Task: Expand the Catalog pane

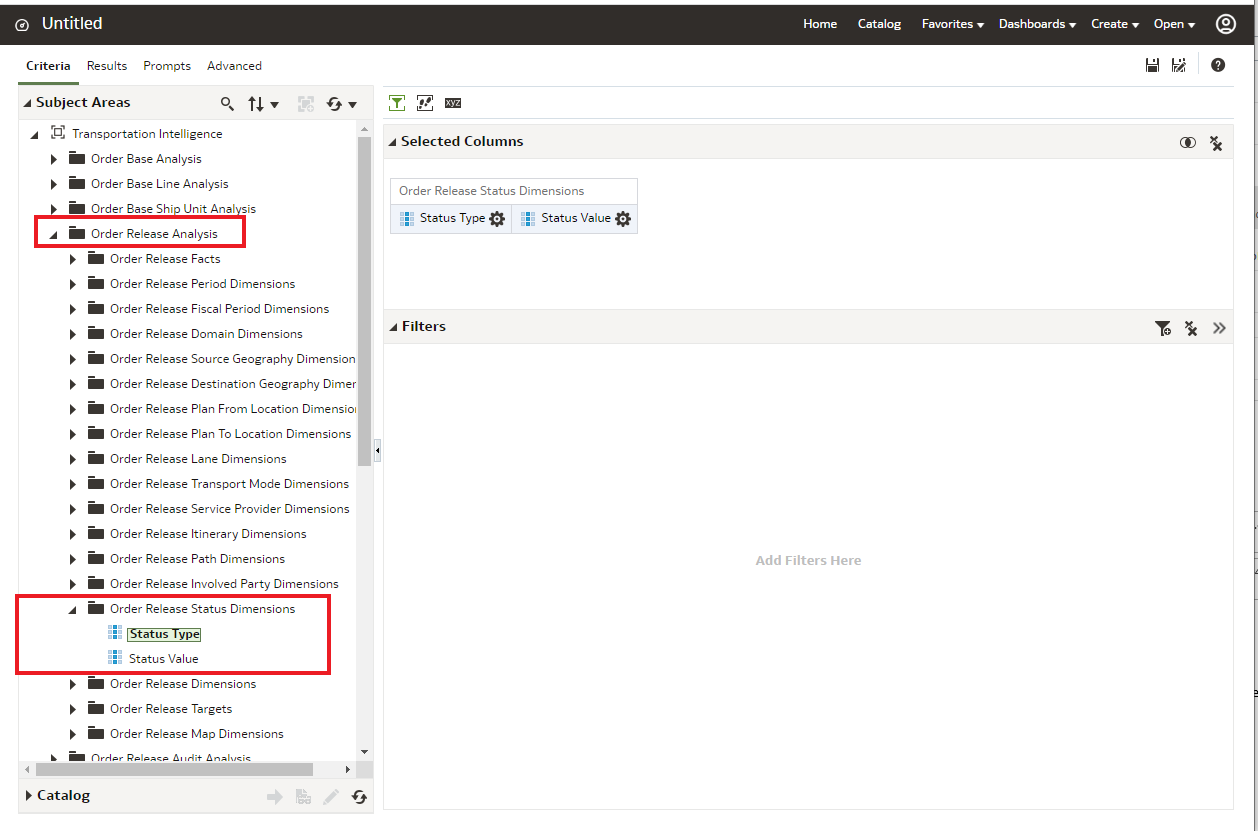Action: coord(29,796)
